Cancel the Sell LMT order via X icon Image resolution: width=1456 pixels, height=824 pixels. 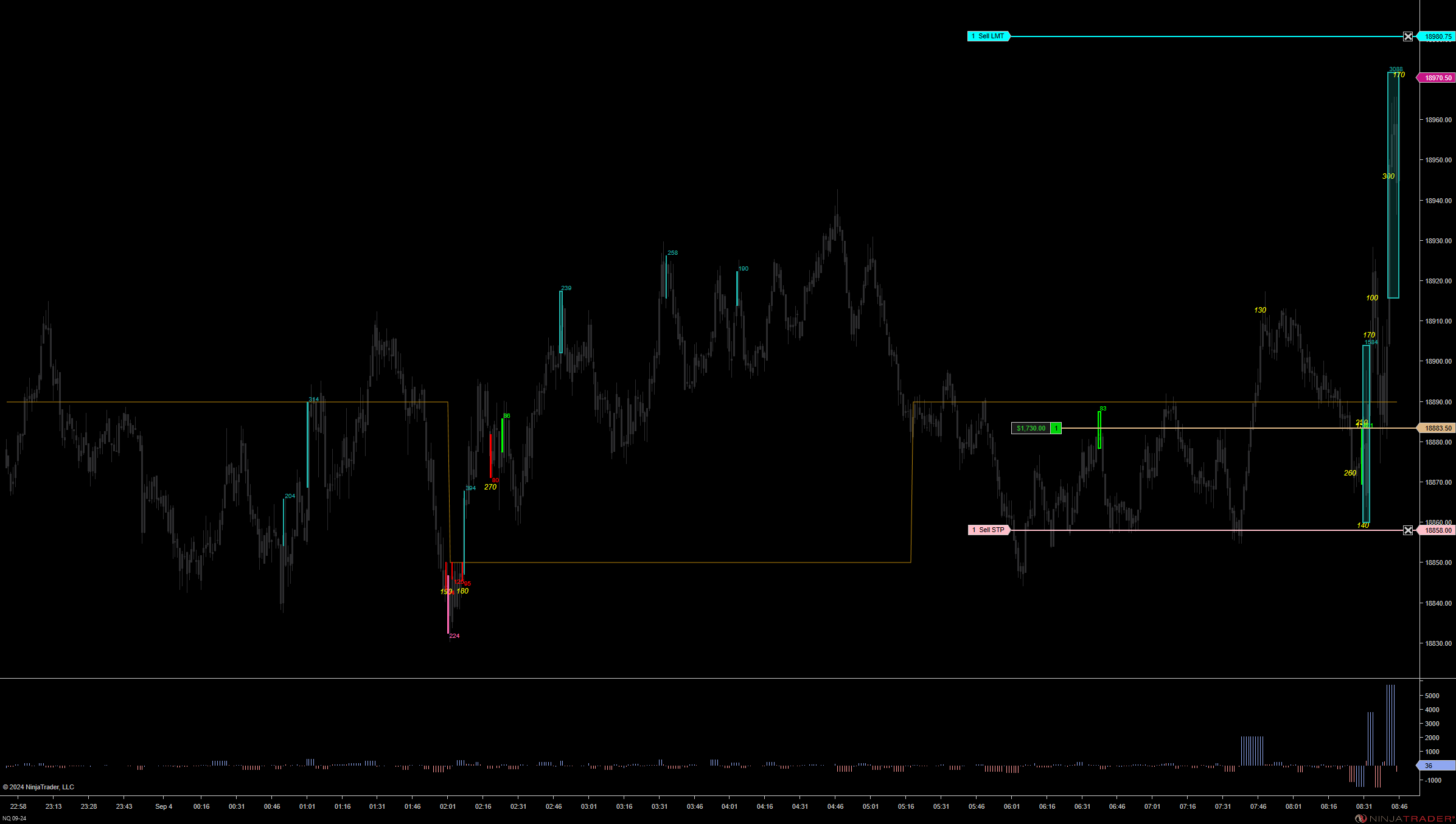tap(1408, 36)
